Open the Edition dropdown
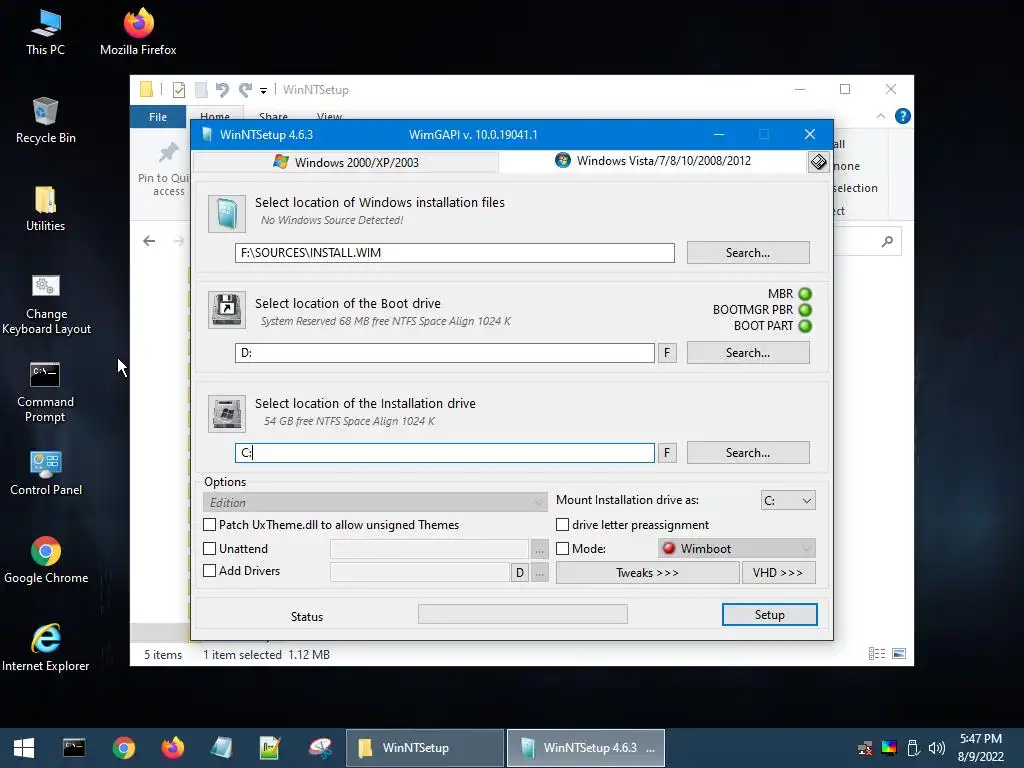Image resolution: width=1024 pixels, height=768 pixels. [x=375, y=502]
